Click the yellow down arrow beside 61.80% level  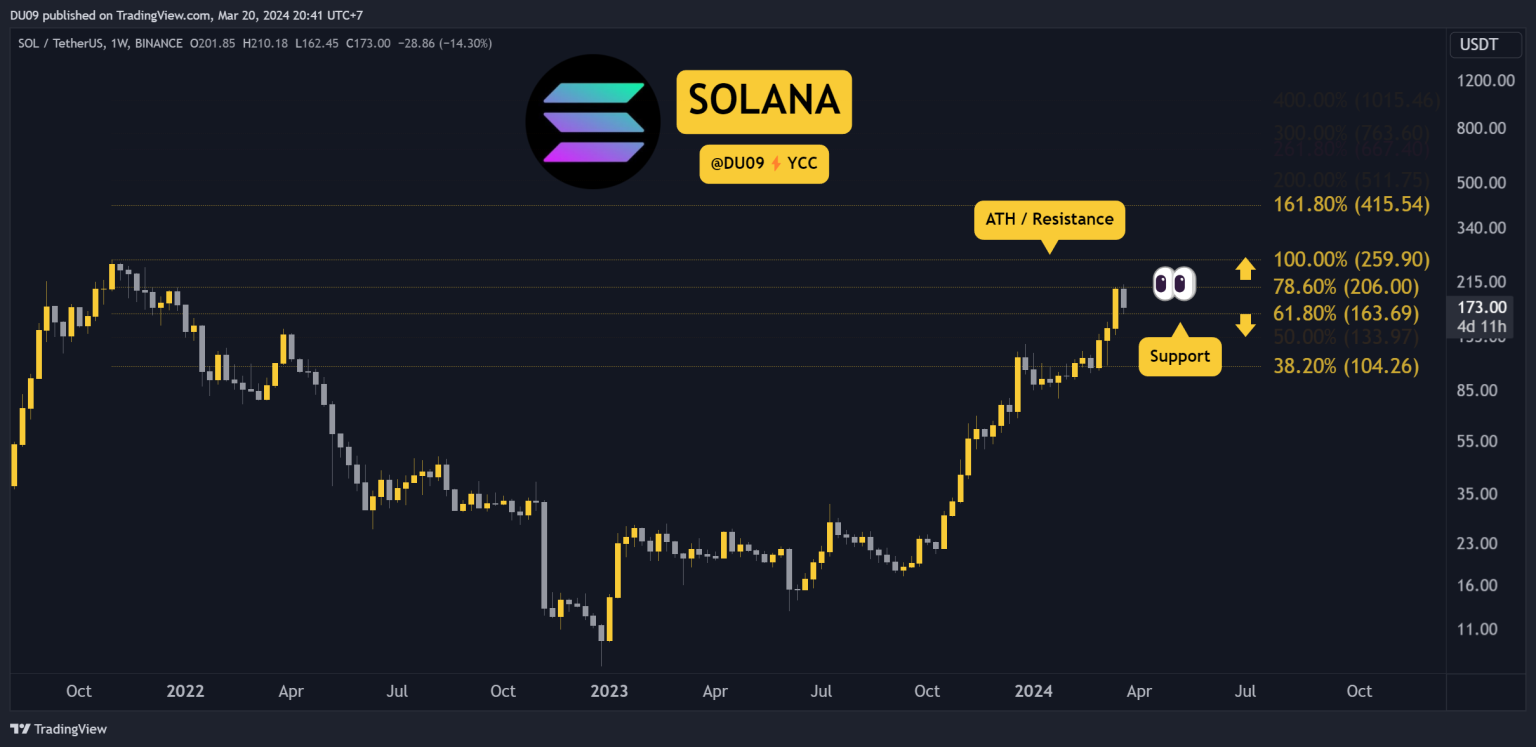point(1245,325)
